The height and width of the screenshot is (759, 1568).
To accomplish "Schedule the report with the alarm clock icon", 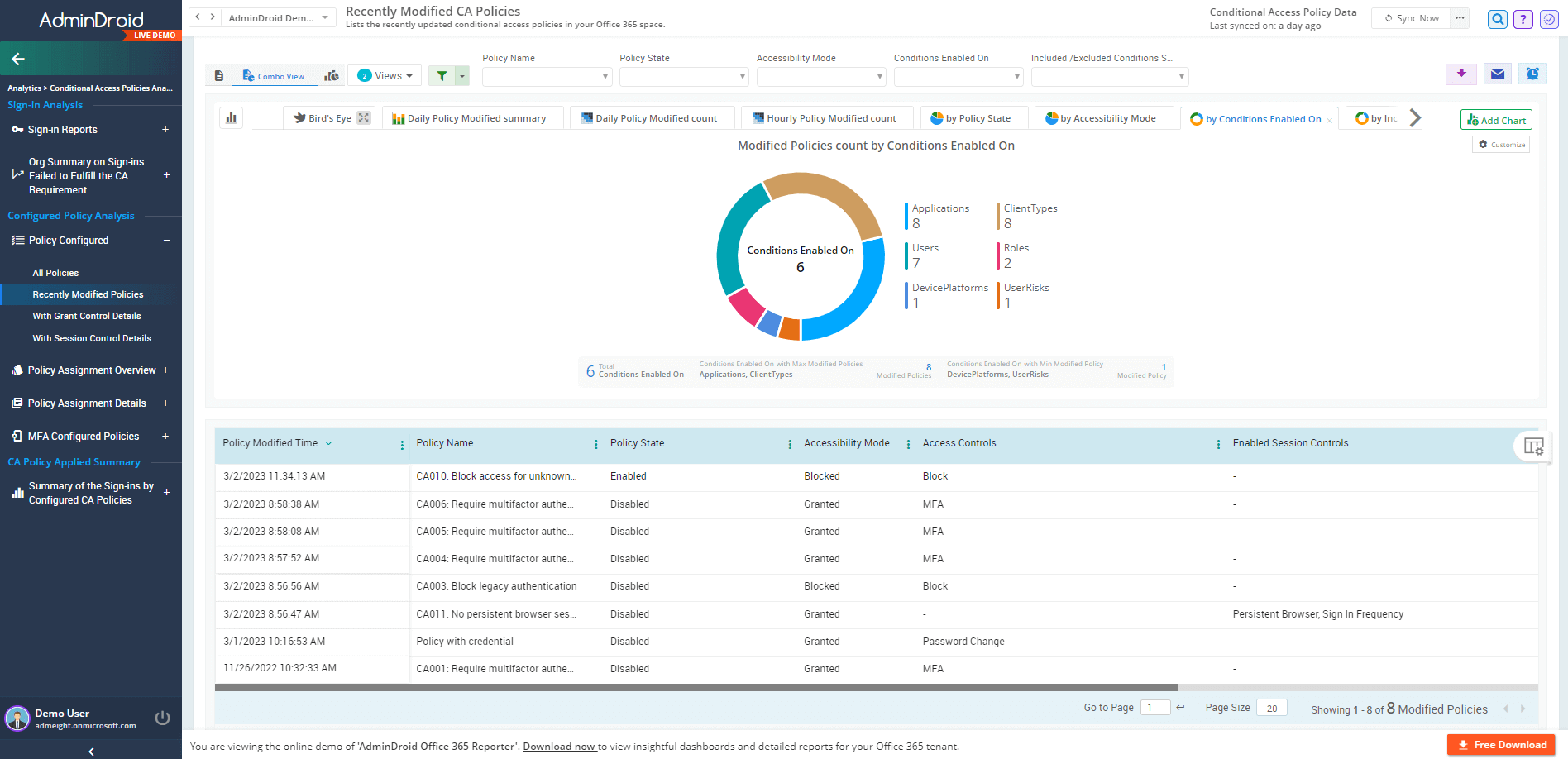I will 1532,74.
